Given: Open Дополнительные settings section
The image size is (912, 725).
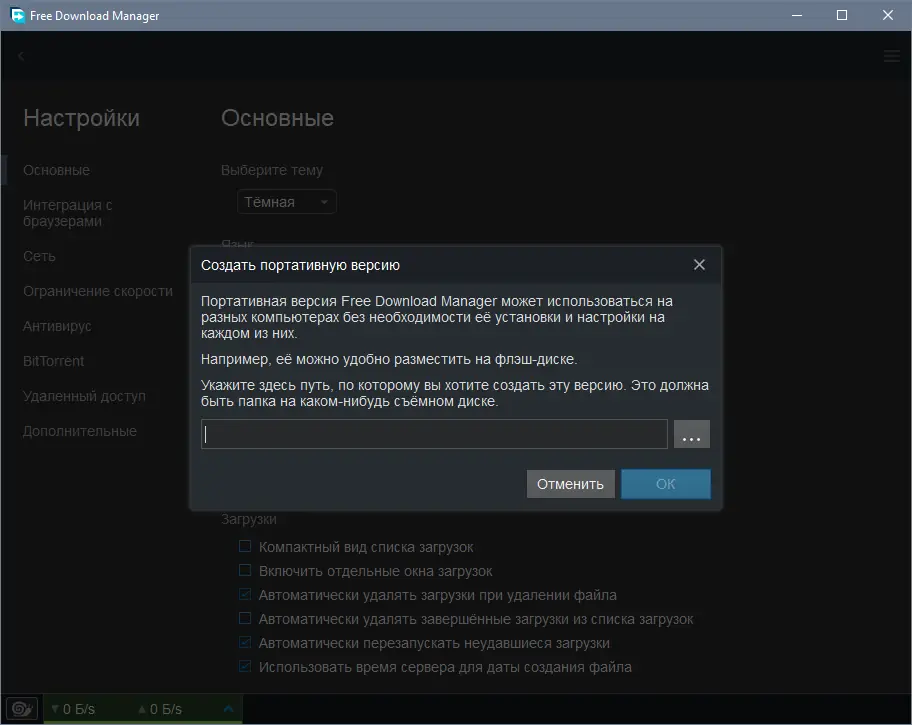Looking at the screenshot, I should pos(80,431).
